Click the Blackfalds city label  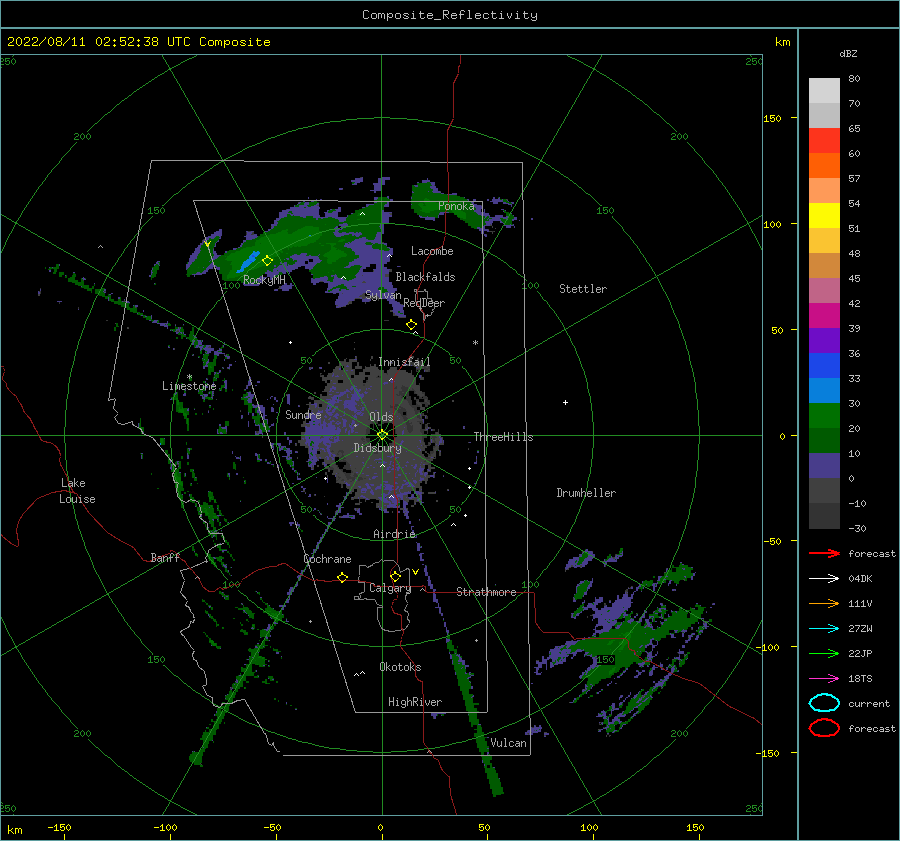click(425, 277)
